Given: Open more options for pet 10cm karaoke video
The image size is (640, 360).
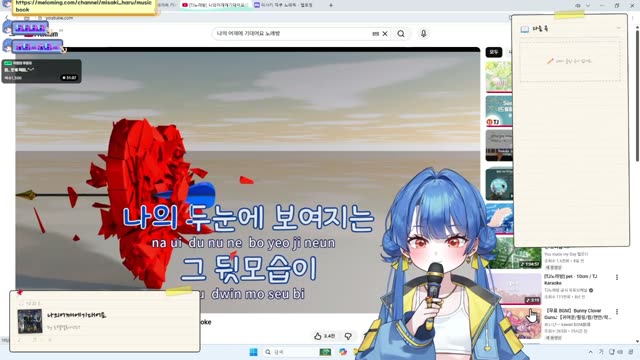Looking at the screenshot, I should click(x=617, y=278).
